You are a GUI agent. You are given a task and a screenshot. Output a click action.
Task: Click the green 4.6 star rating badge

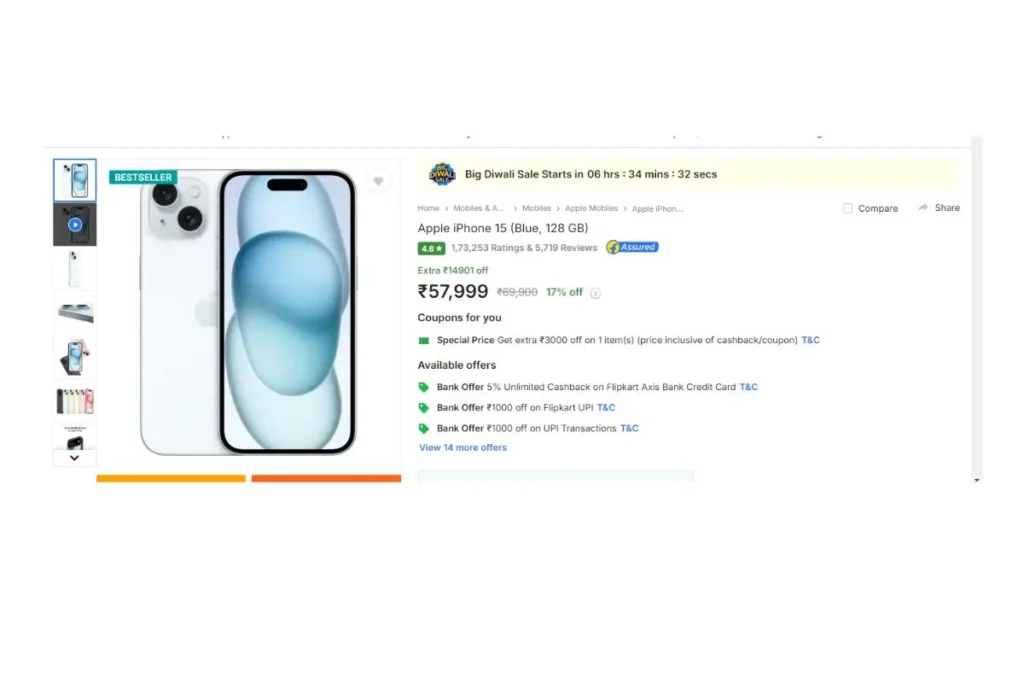(x=431, y=248)
